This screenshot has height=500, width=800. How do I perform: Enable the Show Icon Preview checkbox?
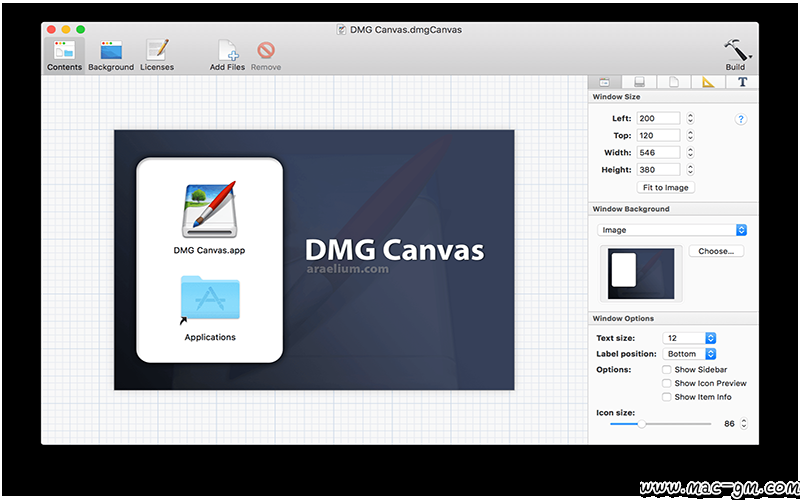pyautogui.click(x=666, y=383)
